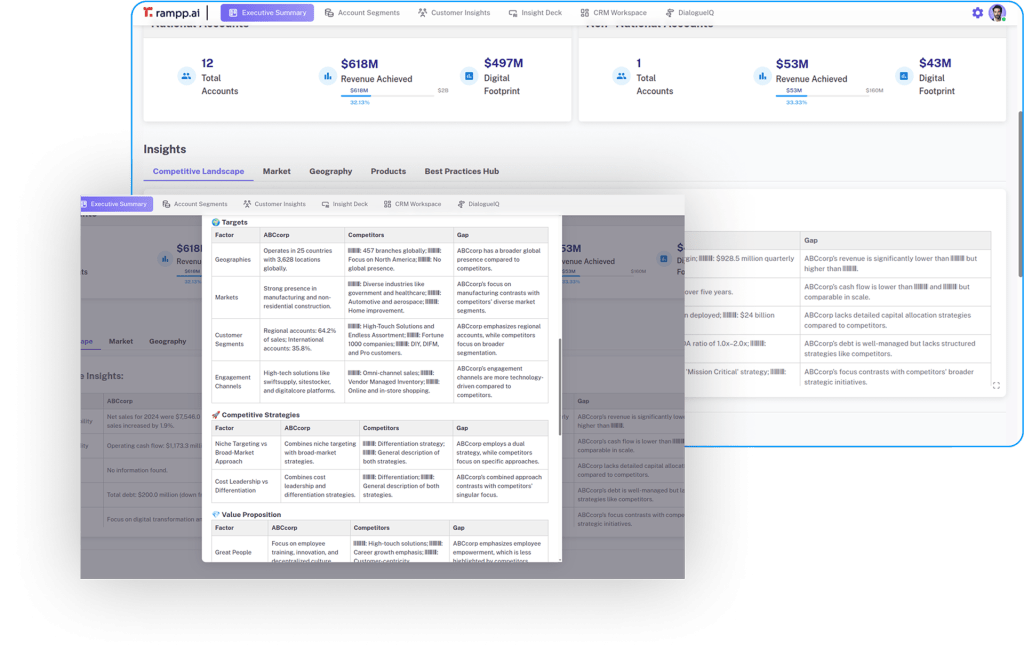Image resolution: width=1024 pixels, height=659 pixels.
Task: Open the settings gear in the top bar
Action: (977, 13)
